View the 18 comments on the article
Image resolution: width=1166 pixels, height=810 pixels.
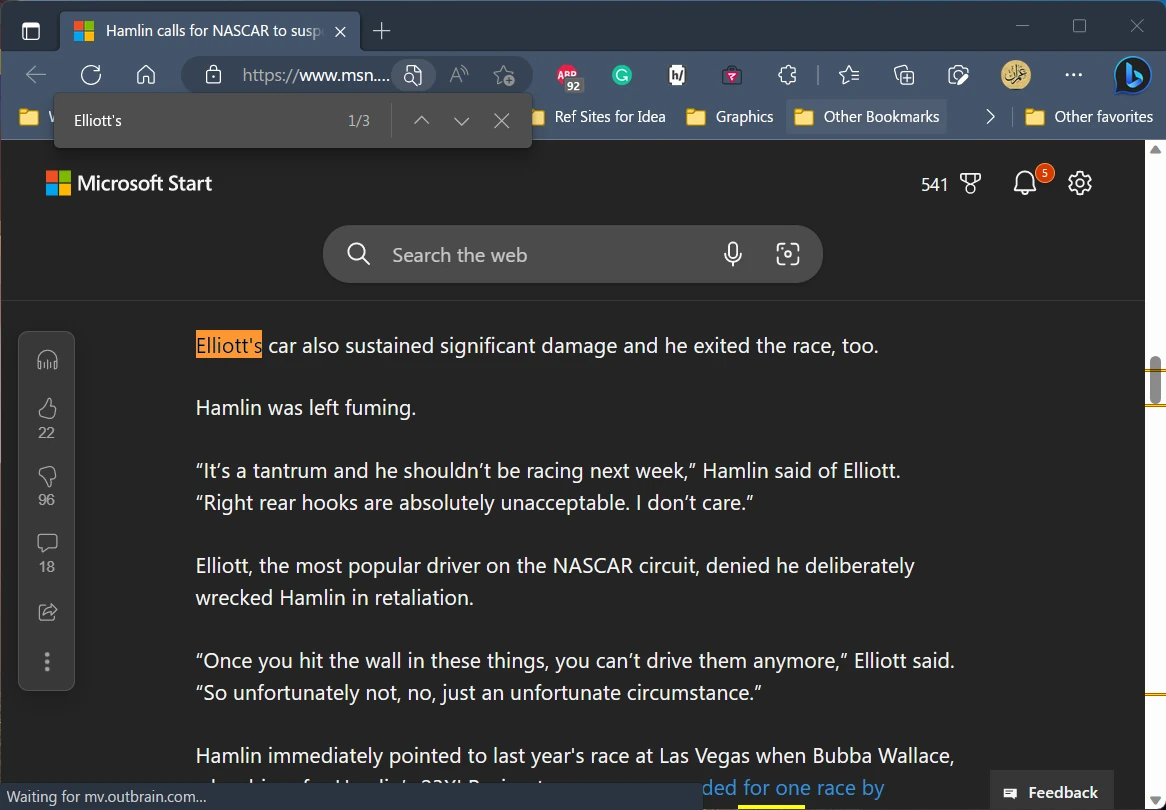[x=46, y=543]
